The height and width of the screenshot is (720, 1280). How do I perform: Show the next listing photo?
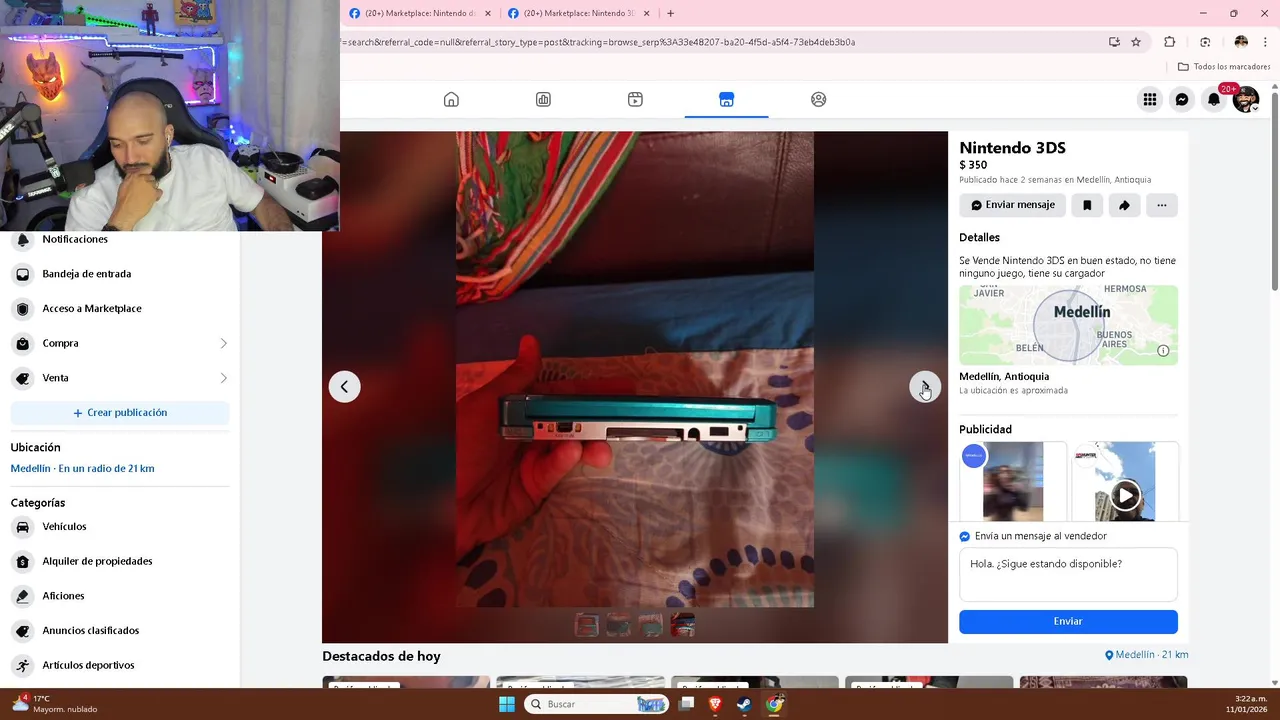tap(925, 387)
